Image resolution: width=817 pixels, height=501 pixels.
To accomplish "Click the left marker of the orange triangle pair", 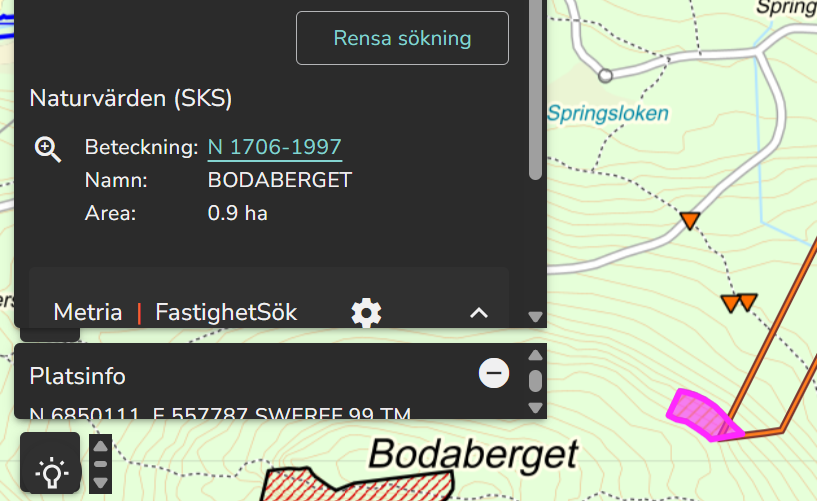I will click(731, 303).
